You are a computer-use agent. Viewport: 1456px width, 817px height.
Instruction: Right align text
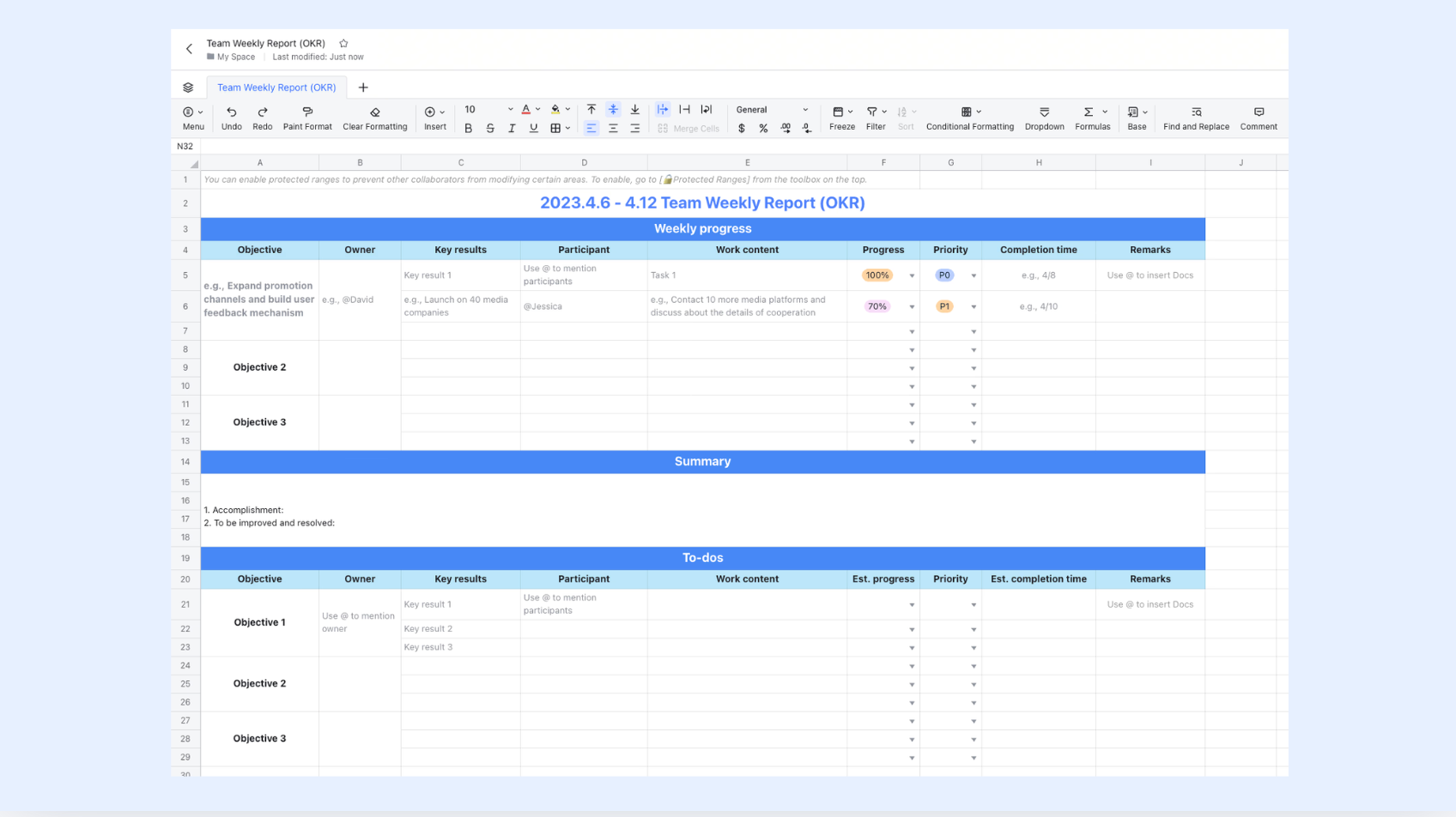tap(635, 129)
